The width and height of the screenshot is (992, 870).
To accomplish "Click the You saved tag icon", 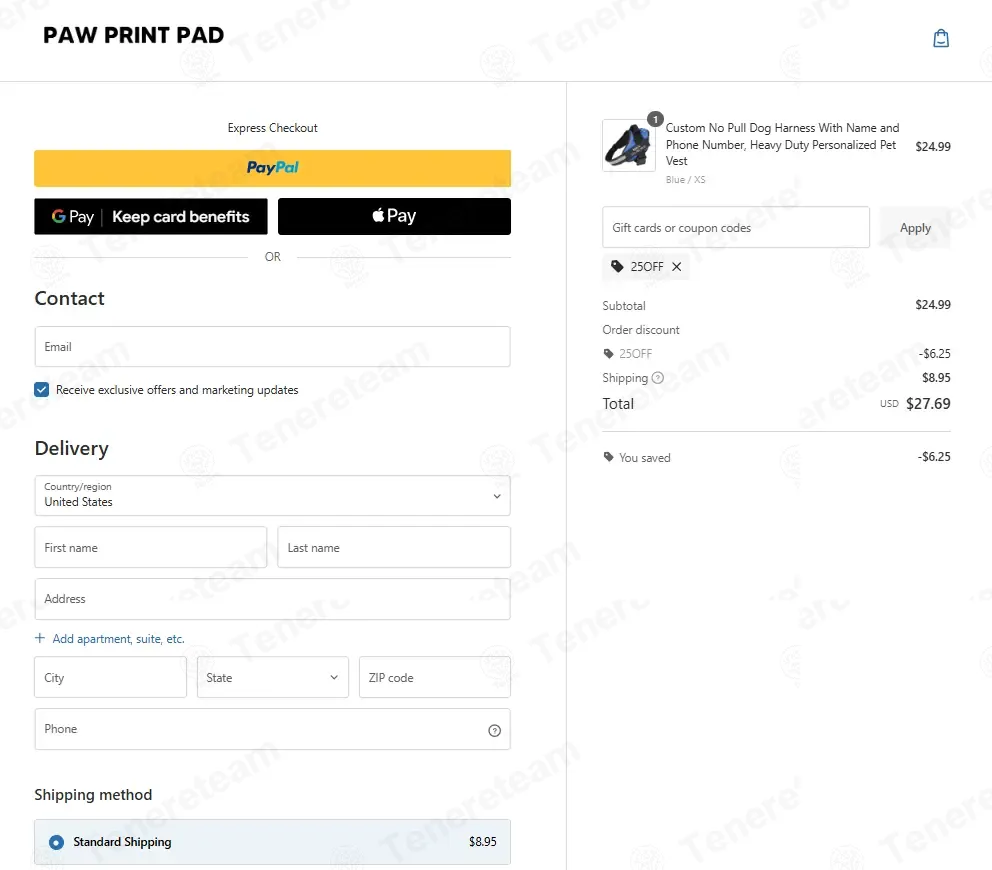I will pos(609,457).
